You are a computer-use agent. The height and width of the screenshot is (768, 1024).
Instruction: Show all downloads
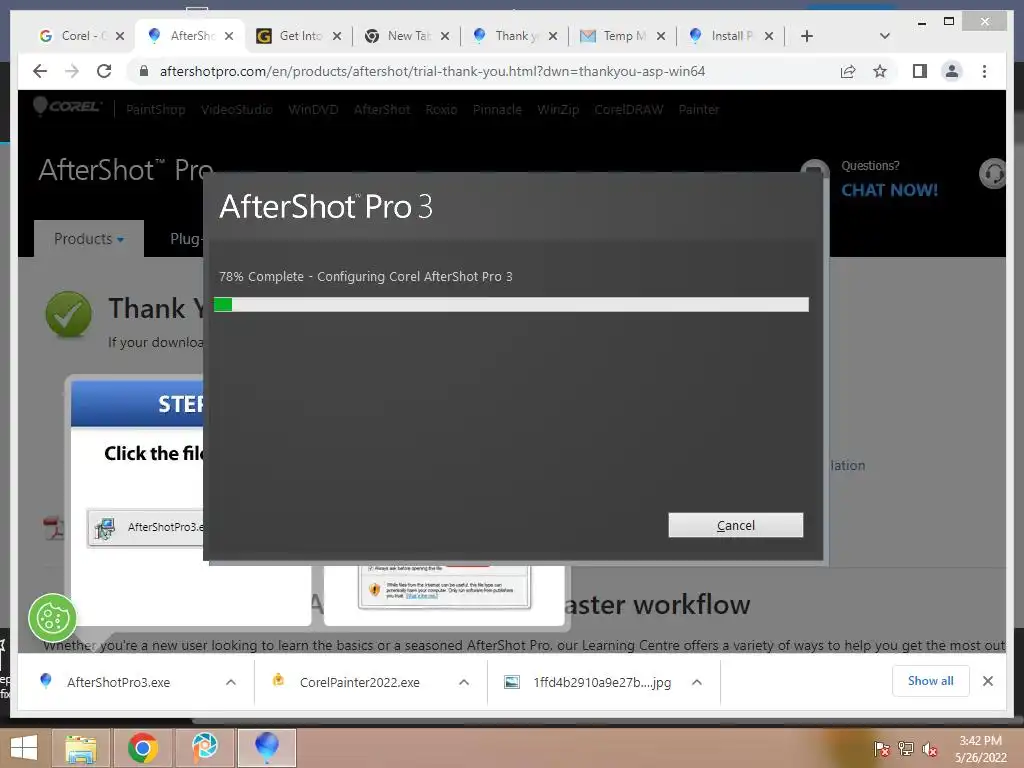(931, 681)
